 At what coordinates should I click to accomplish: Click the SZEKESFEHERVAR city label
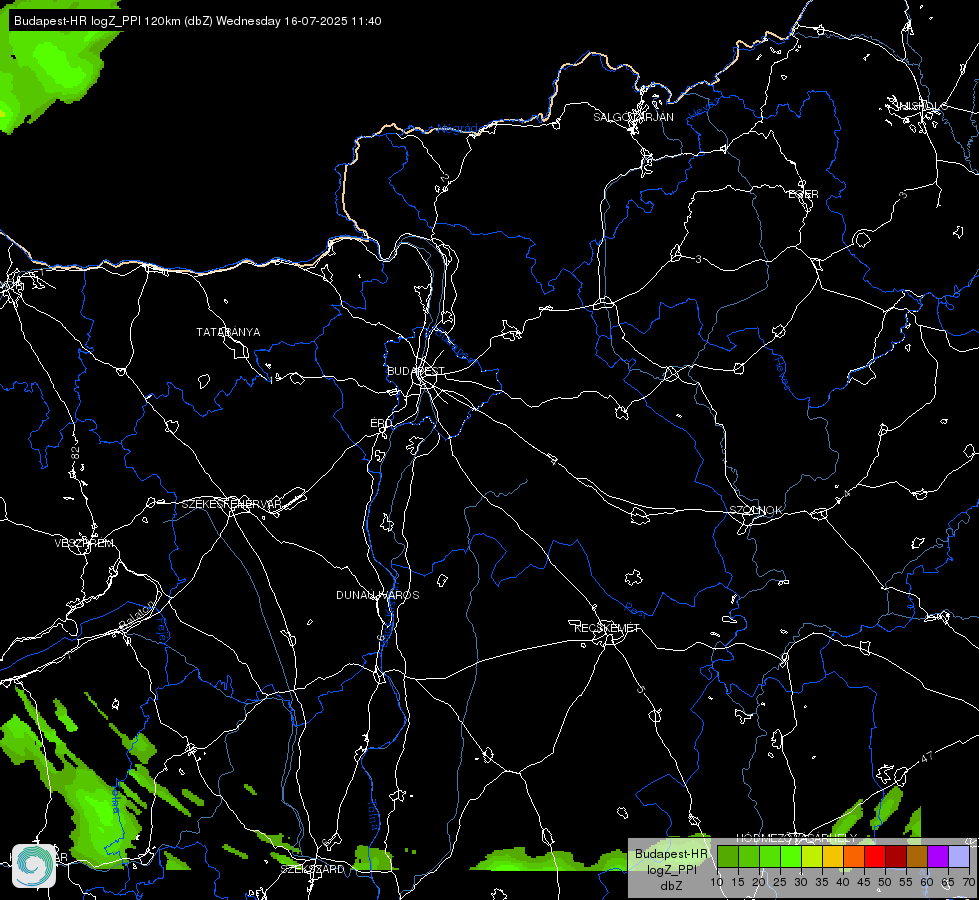232,504
